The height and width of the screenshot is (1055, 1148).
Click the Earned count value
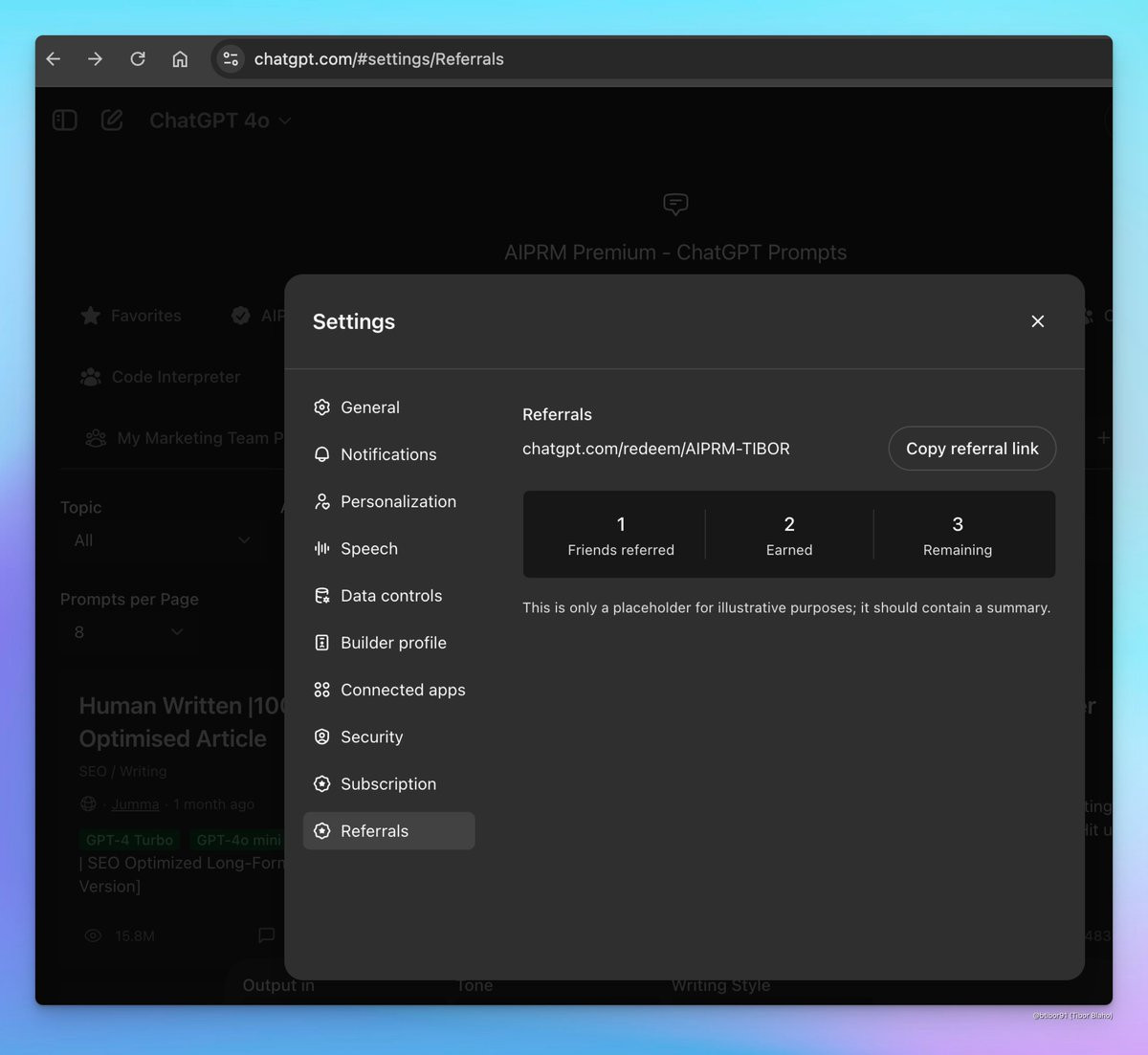789,524
